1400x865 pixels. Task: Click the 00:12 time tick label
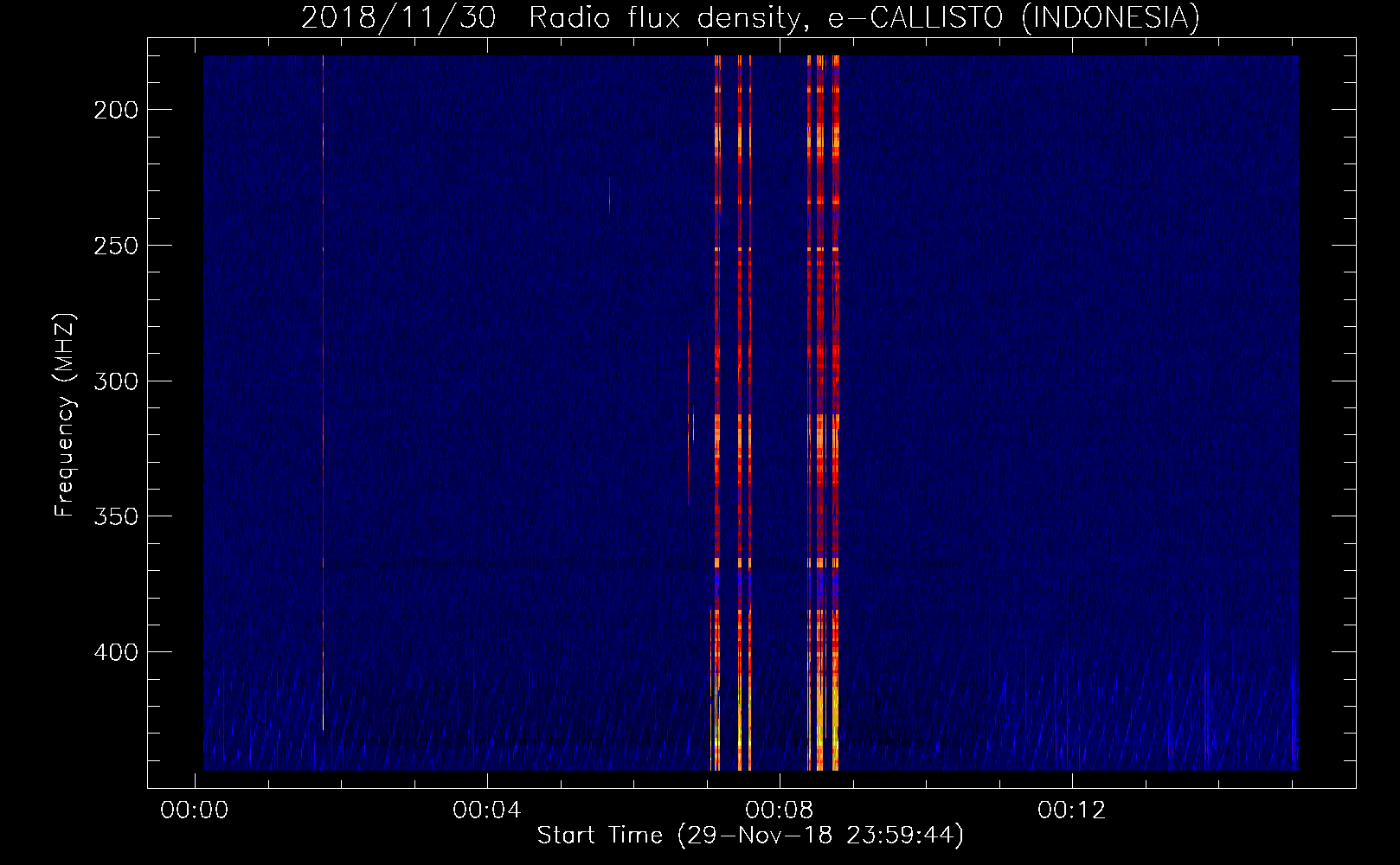pyautogui.click(x=1072, y=811)
